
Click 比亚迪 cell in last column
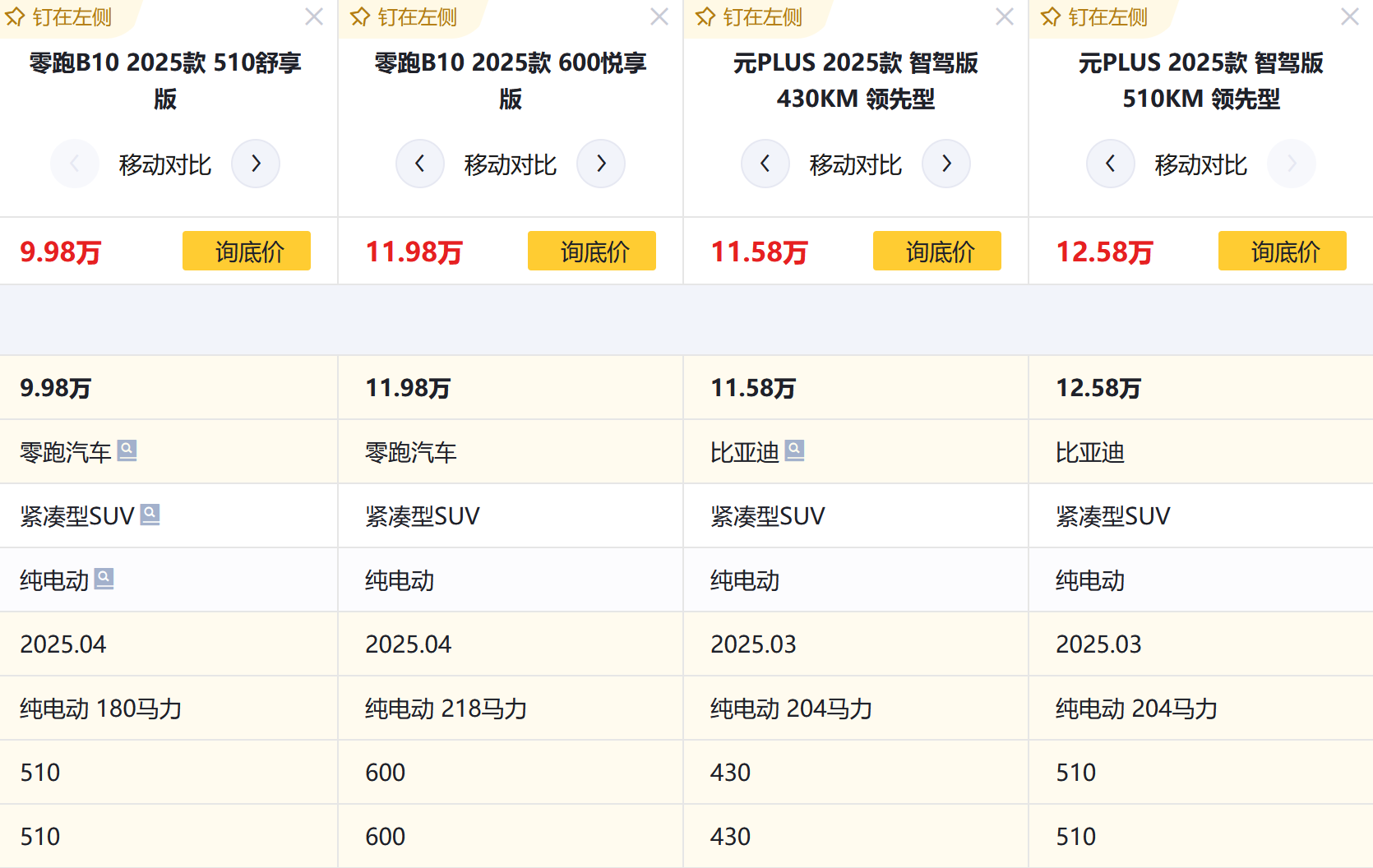coord(1201,451)
